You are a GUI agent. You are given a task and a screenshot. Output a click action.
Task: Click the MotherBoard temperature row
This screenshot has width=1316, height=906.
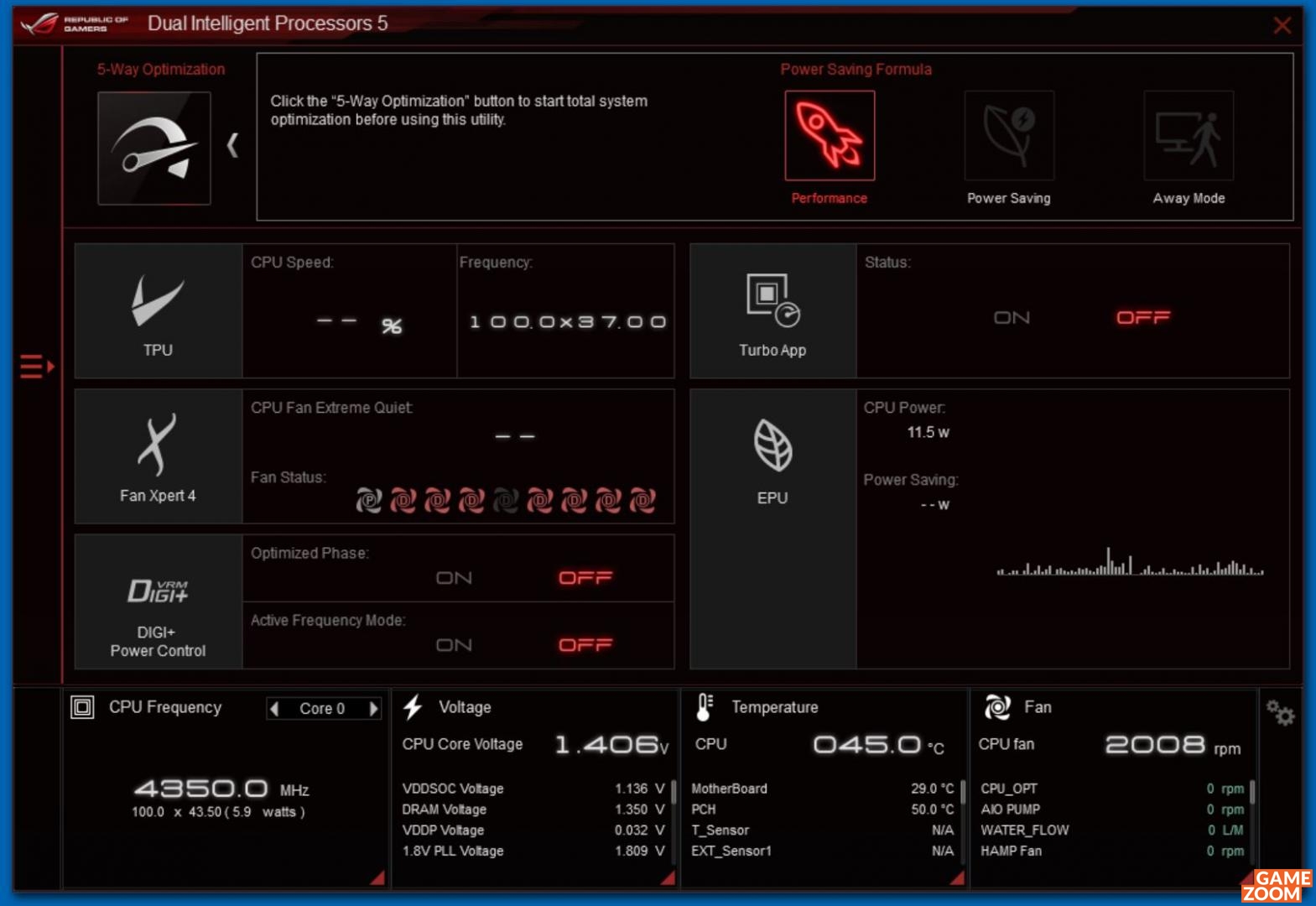coord(823,789)
